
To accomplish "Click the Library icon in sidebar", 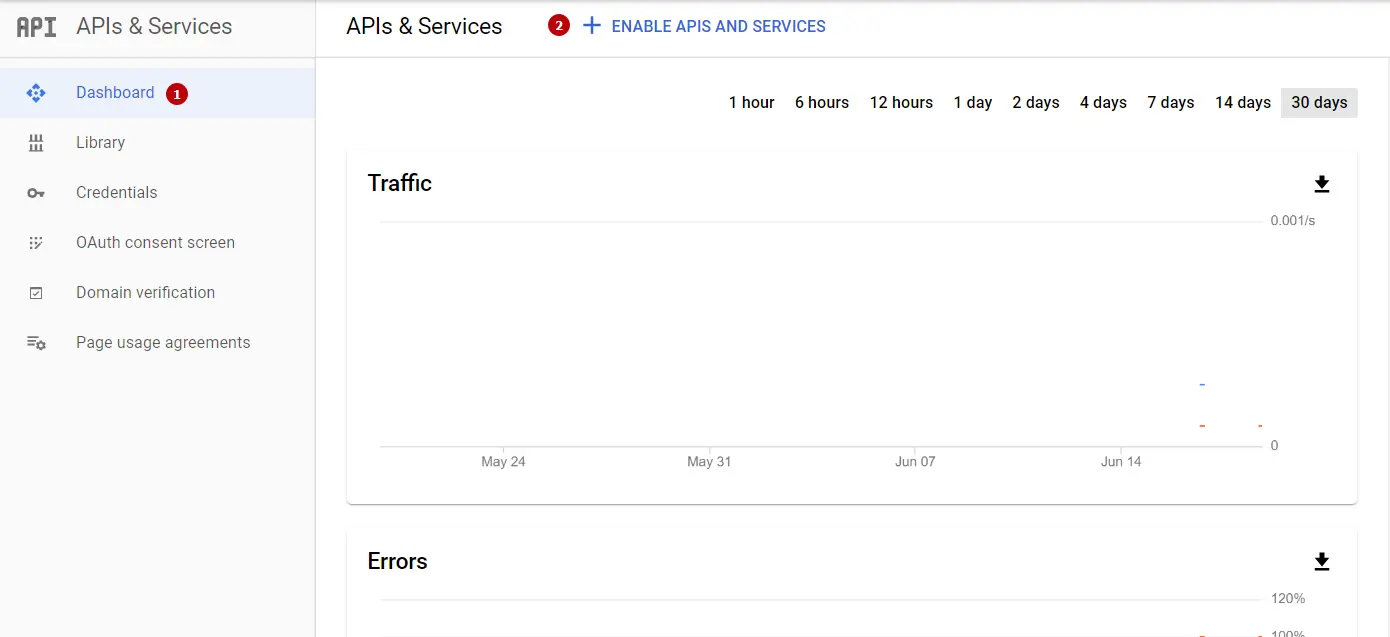I will pos(36,143).
